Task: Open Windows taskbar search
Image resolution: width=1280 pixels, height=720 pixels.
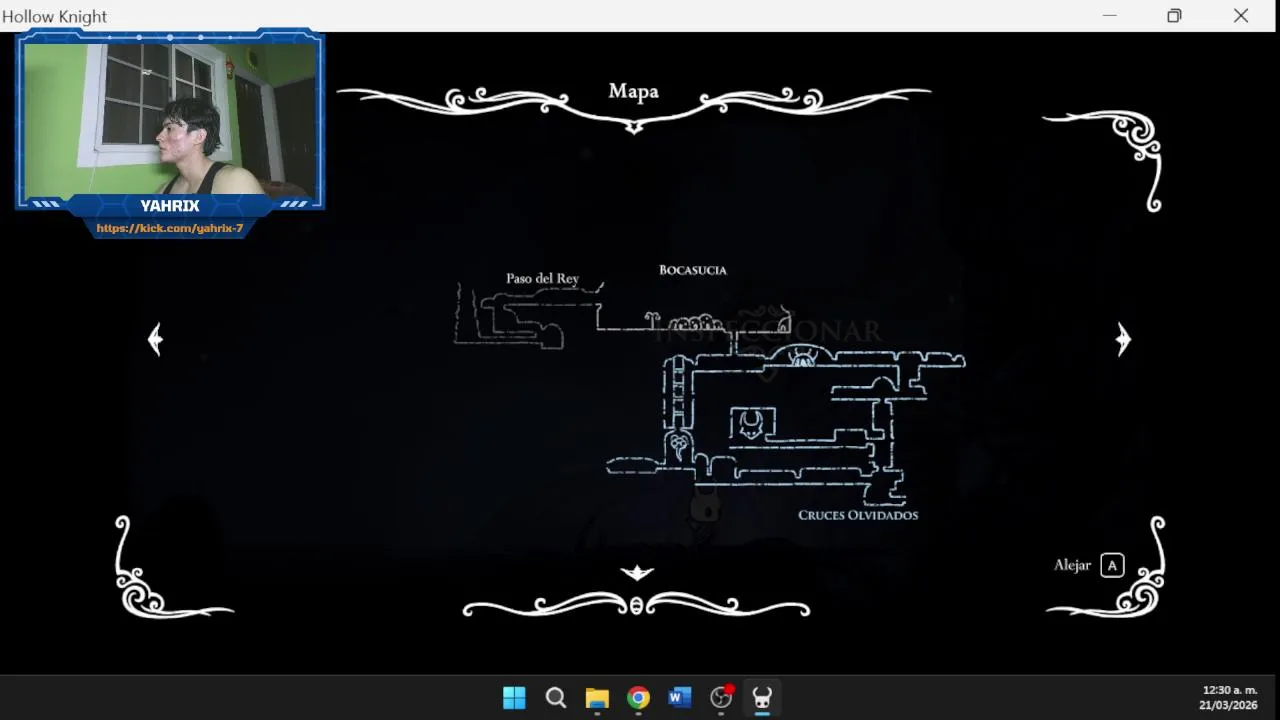Action: pos(556,698)
